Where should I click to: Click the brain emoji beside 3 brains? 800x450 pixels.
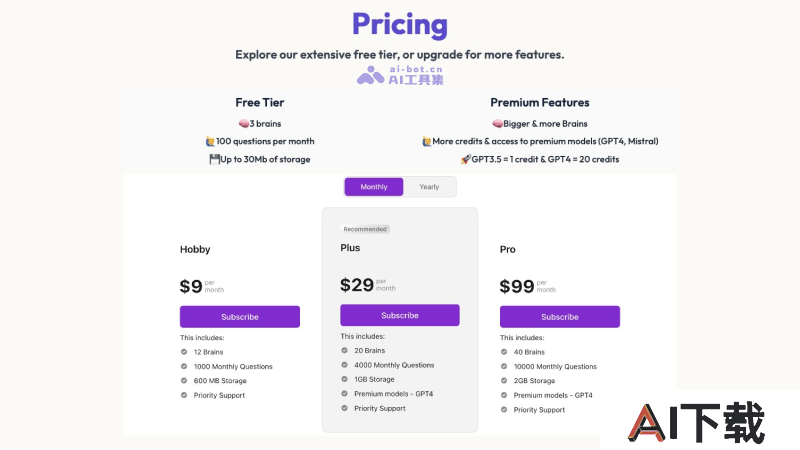click(x=244, y=123)
